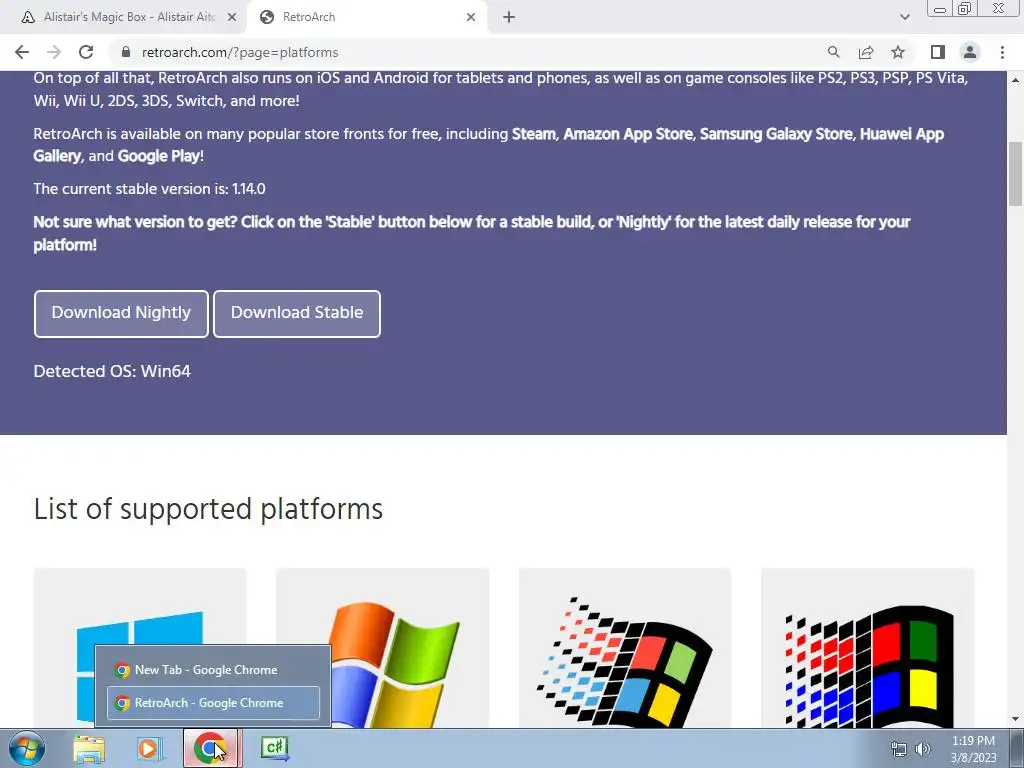The height and width of the screenshot is (768, 1024).
Task: Launch Windows Media Player from taskbar
Action: click(x=149, y=748)
